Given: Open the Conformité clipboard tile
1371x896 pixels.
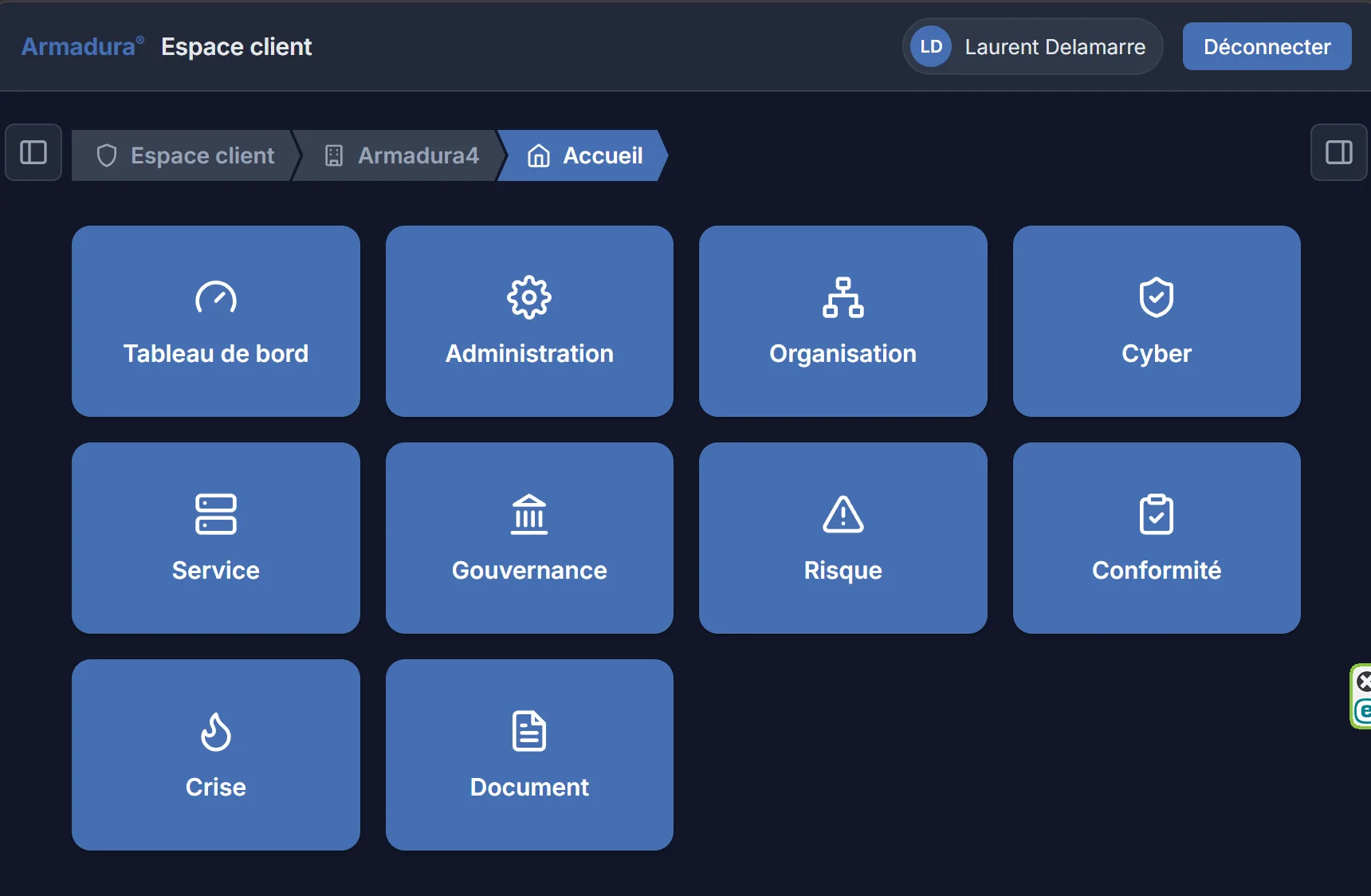Looking at the screenshot, I should click(x=1157, y=538).
